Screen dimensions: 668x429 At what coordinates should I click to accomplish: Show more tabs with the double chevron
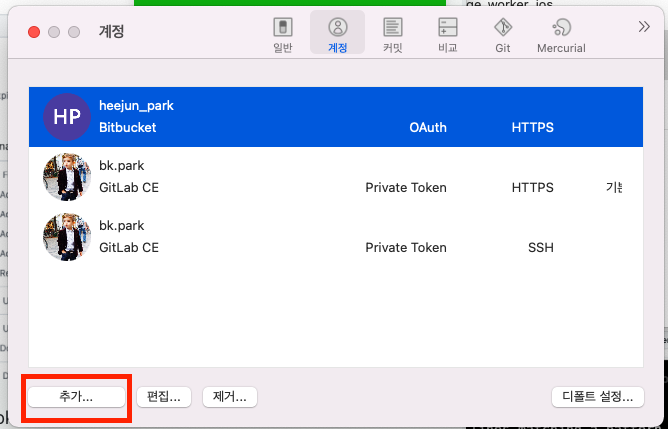pyautogui.click(x=644, y=27)
